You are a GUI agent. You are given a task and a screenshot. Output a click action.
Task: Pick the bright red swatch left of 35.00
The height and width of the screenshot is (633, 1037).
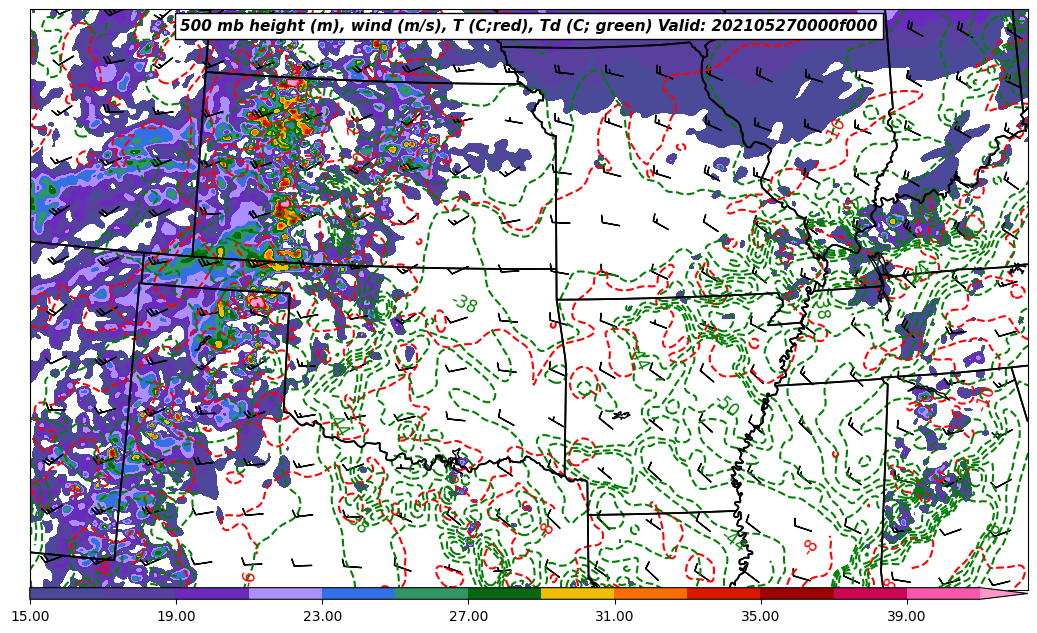pos(724,593)
